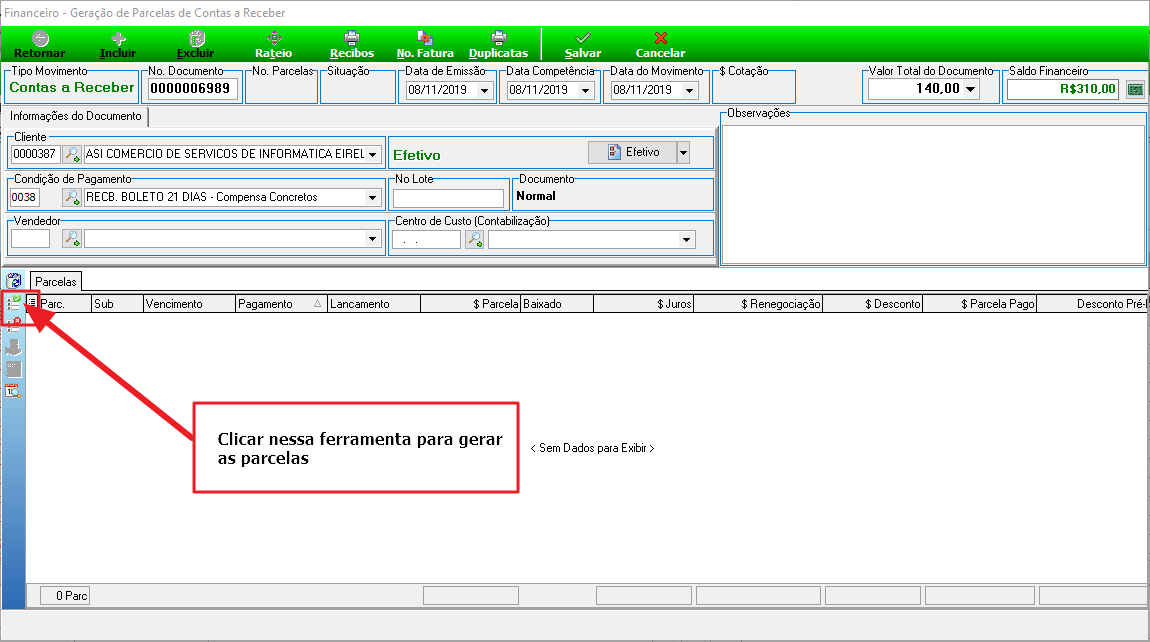
Task: Click the Excluir toolbar button
Action: click(196, 45)
